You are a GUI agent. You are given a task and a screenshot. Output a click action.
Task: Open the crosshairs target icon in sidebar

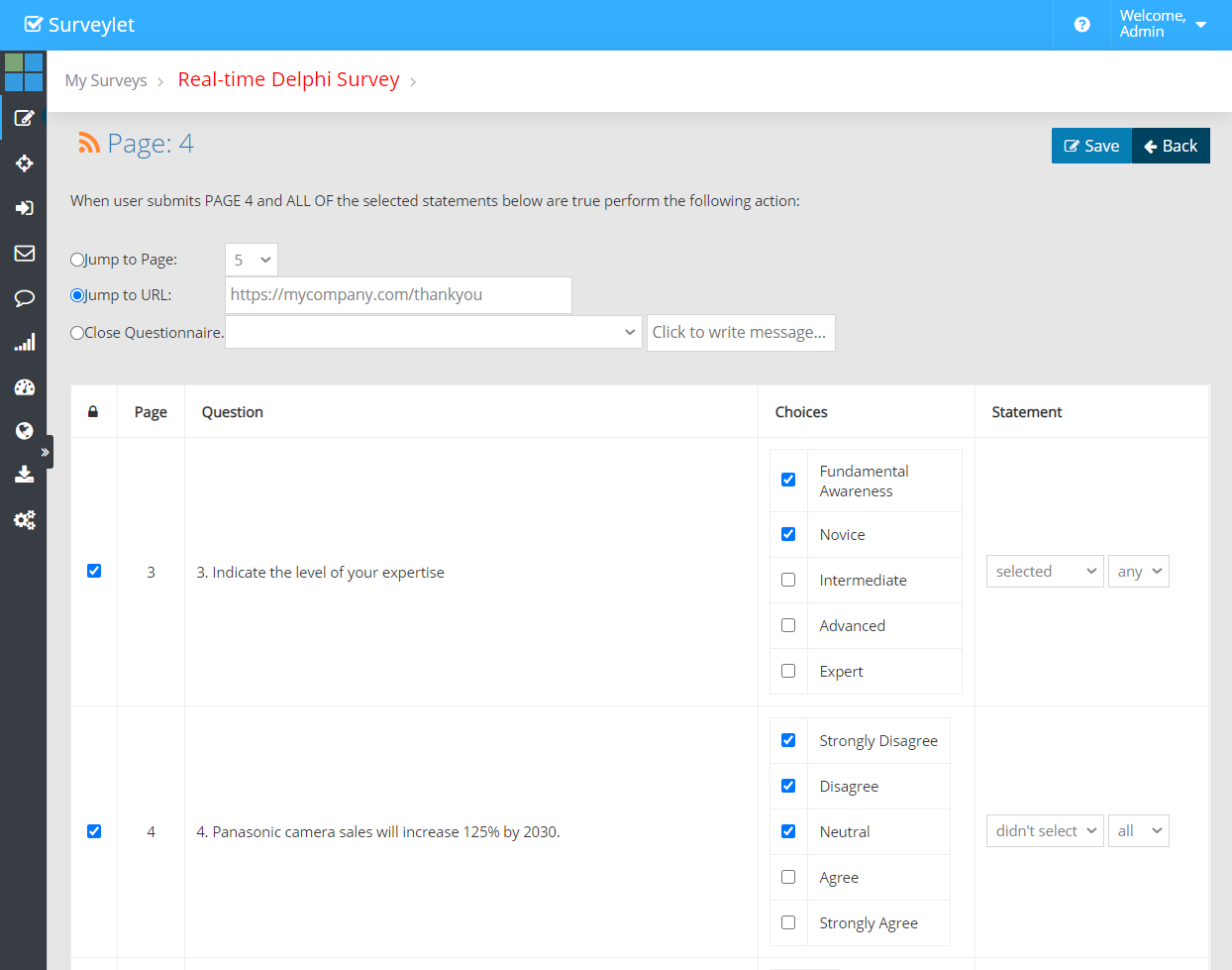click(x=24, y=163)
